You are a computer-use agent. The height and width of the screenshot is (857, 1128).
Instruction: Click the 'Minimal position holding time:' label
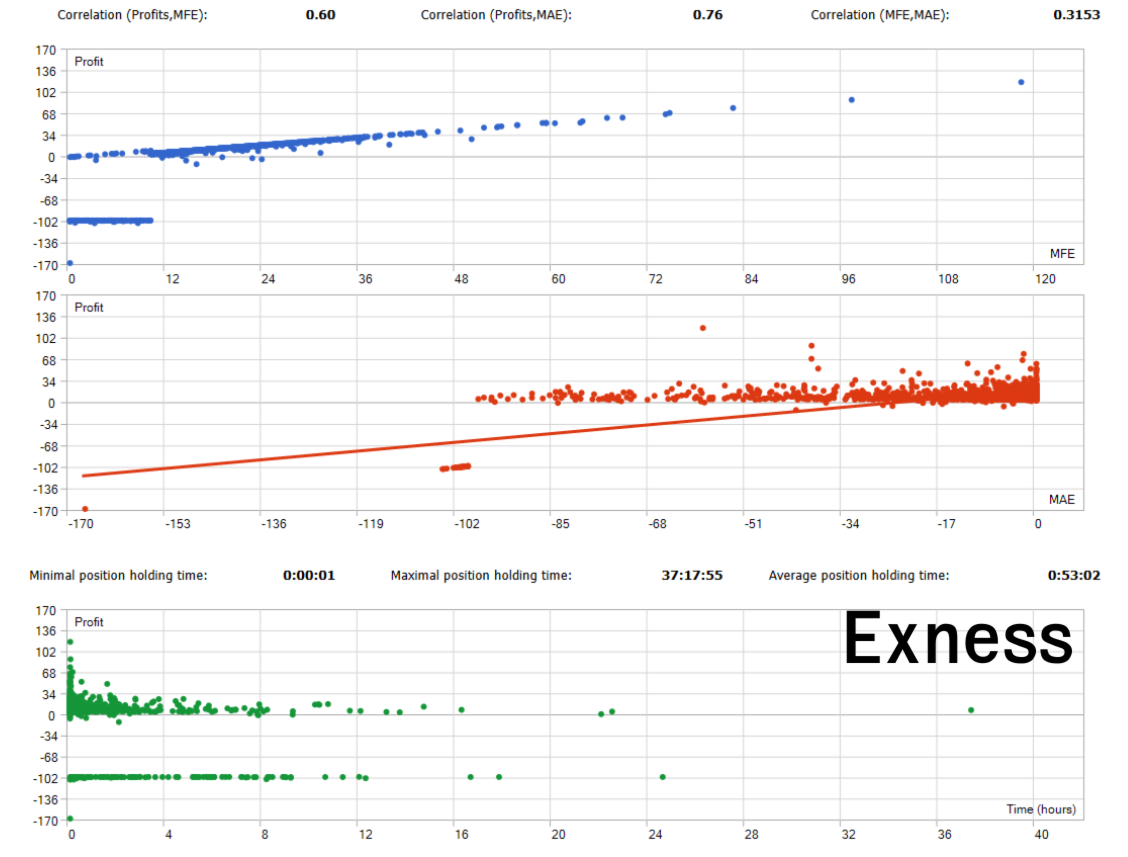[118, 576]
